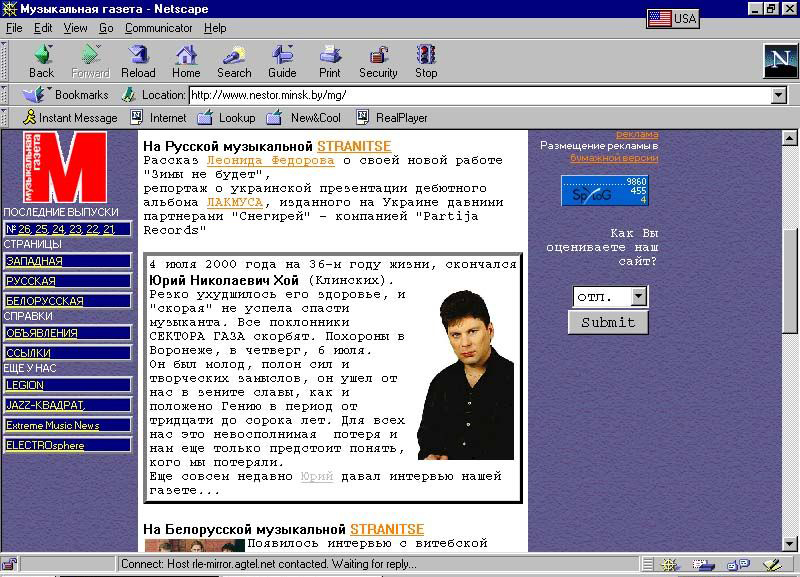Screen dimensions: 800x577
Task: Expand the Location URL history dropdown
Action: pos(778,95)
